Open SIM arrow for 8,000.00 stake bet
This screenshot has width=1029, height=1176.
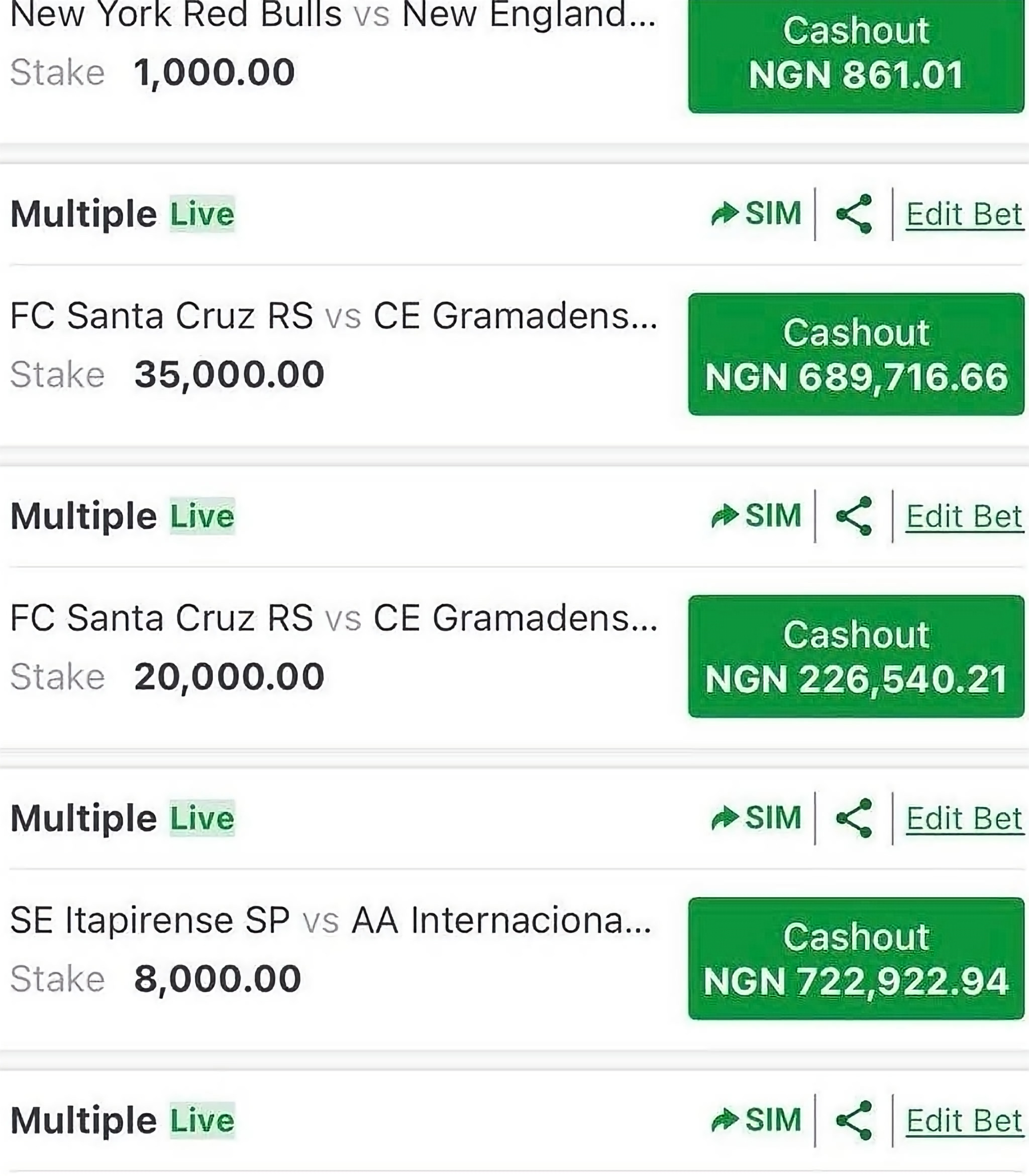(x=756, y=818)
